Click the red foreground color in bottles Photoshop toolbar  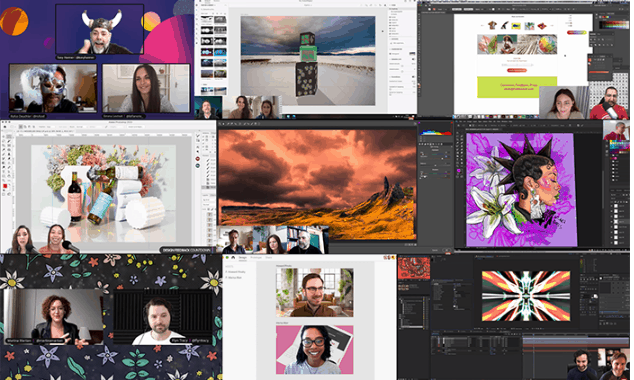5,186
